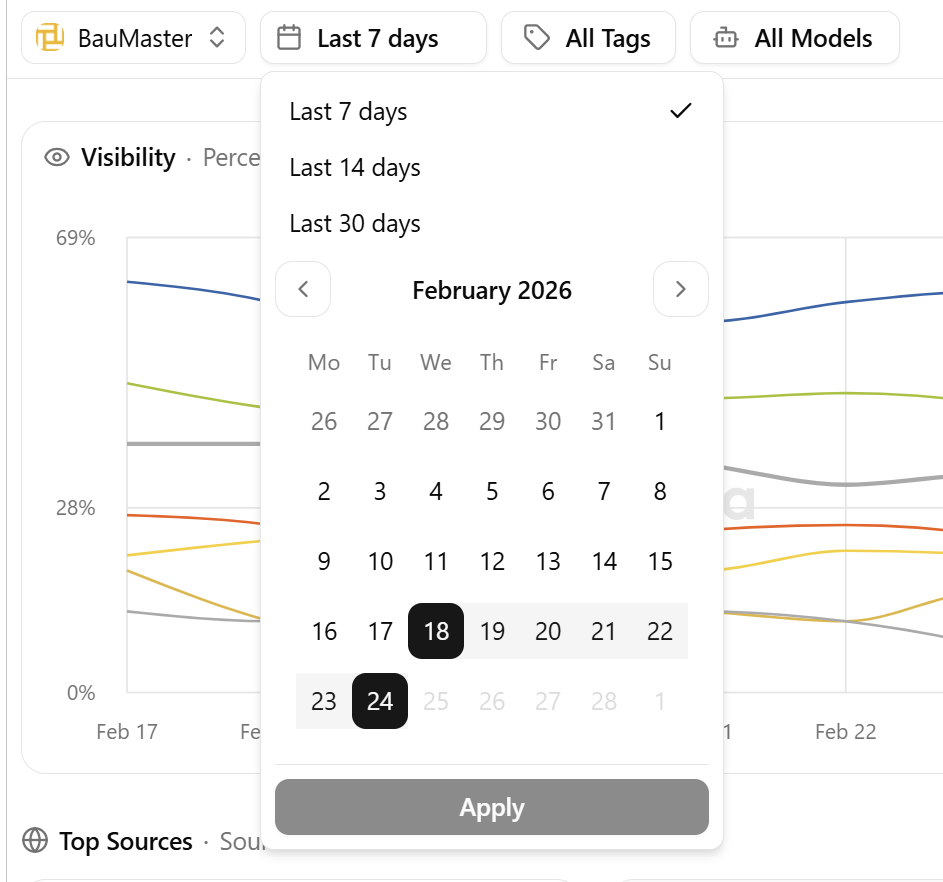
Task: Click the February 2026 month label
Action: pyautogui.click(x=491, y=290)
